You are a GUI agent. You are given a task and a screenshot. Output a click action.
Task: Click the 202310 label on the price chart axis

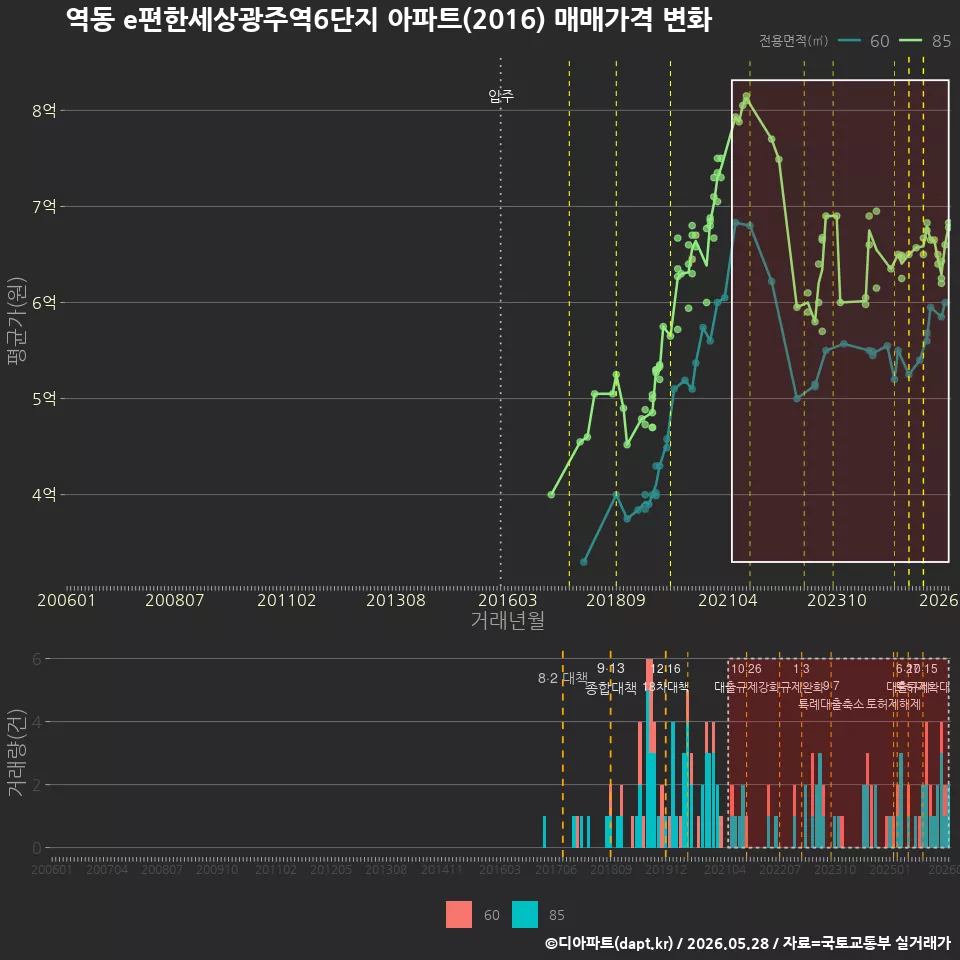coord(837,600)
